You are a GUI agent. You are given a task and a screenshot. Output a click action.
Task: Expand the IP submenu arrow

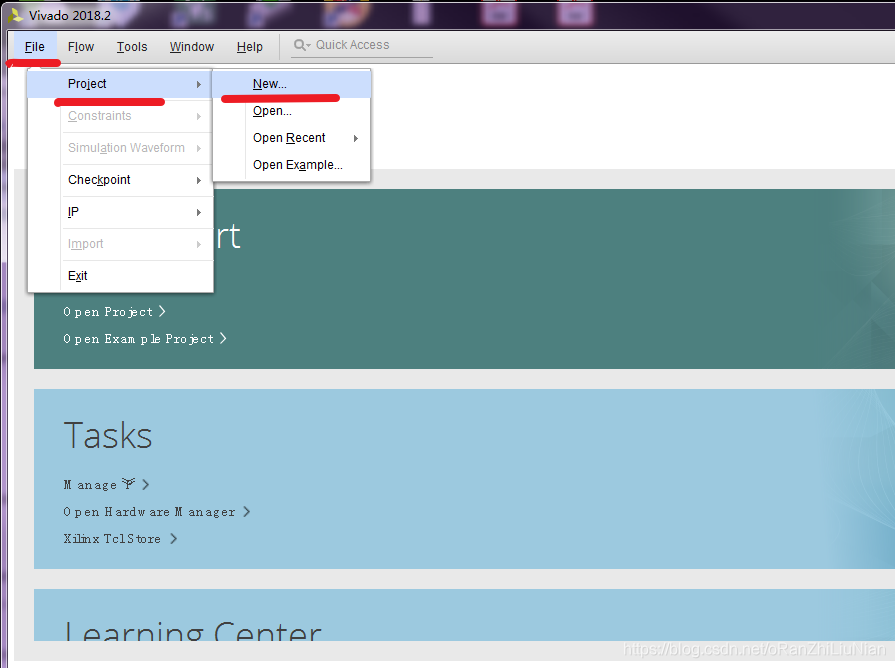tap(199, 212)
